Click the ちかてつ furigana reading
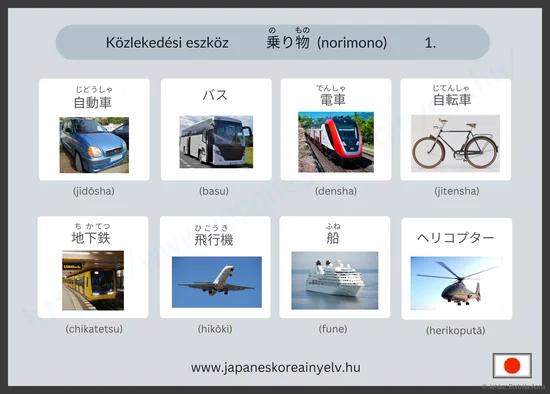Viewport: 550px width, 394px height. coord(92,226)
